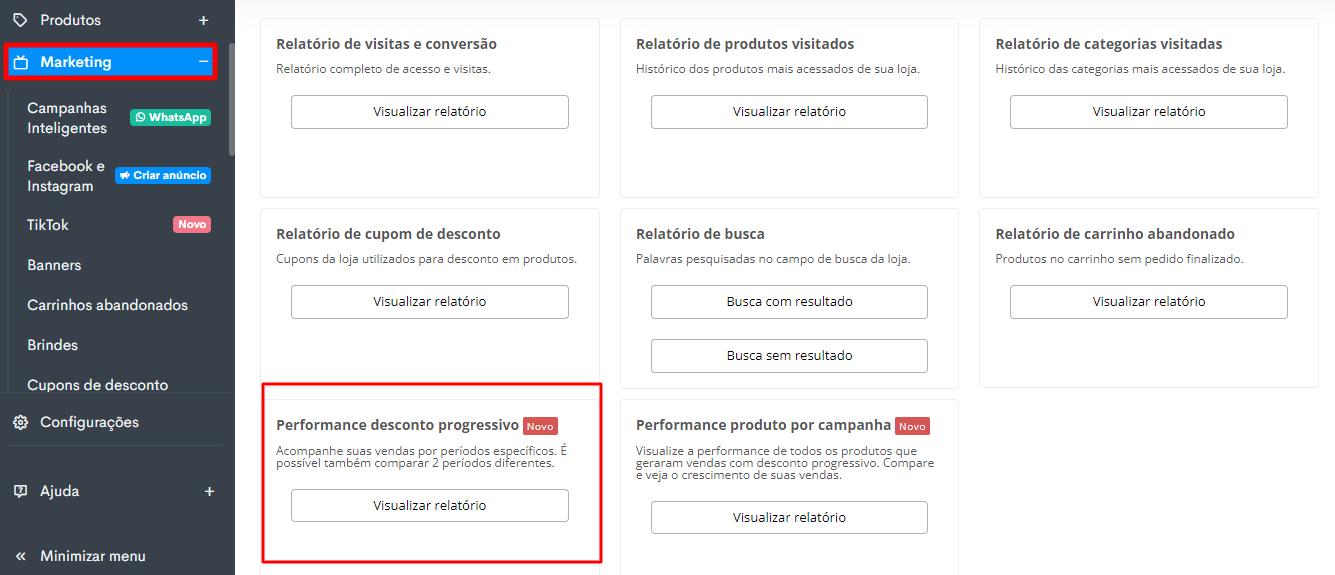View Performance desconto progressivo report
The height and width of the screenshot is (575, 1335).
pos(430,506)
